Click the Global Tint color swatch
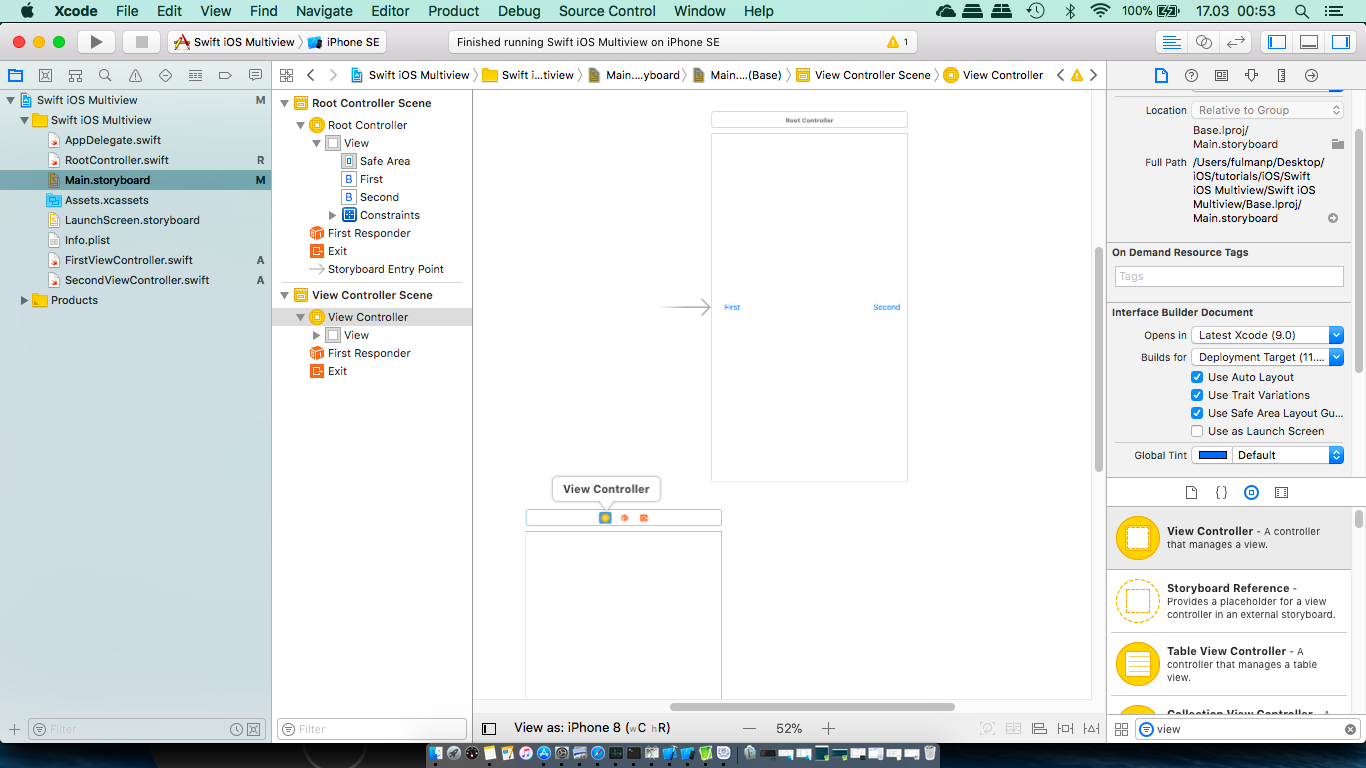The width and height of the screenshot is (1366, 768). pos(1213,455)
